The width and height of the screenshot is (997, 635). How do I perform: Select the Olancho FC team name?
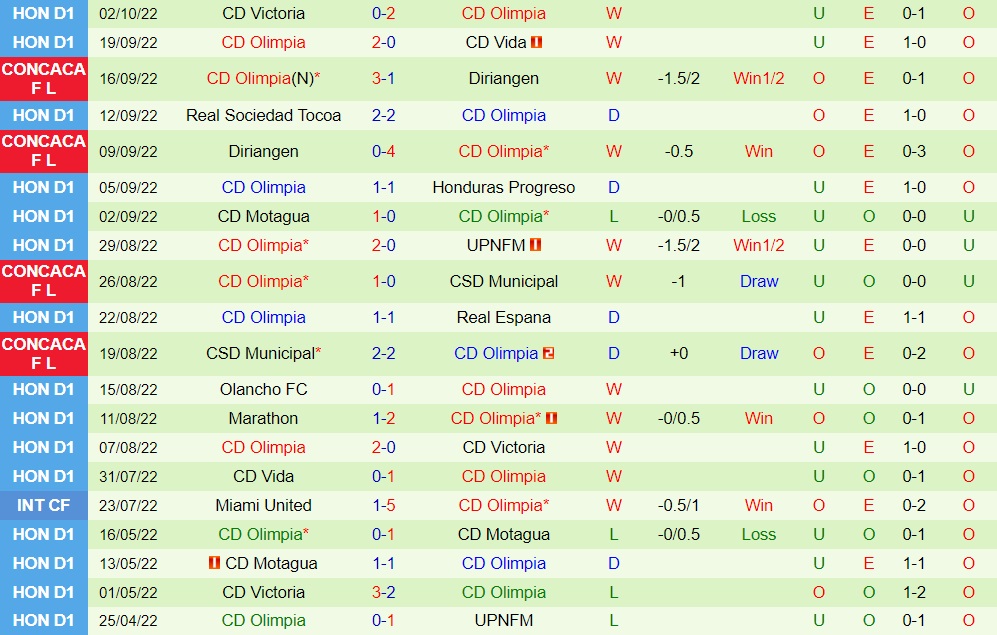point(263,389)
